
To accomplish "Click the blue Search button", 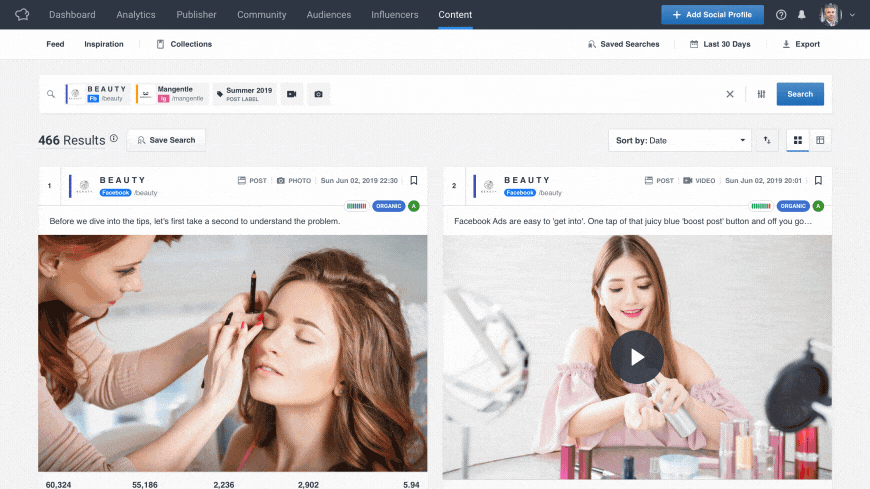I will (x=800, y=94).
